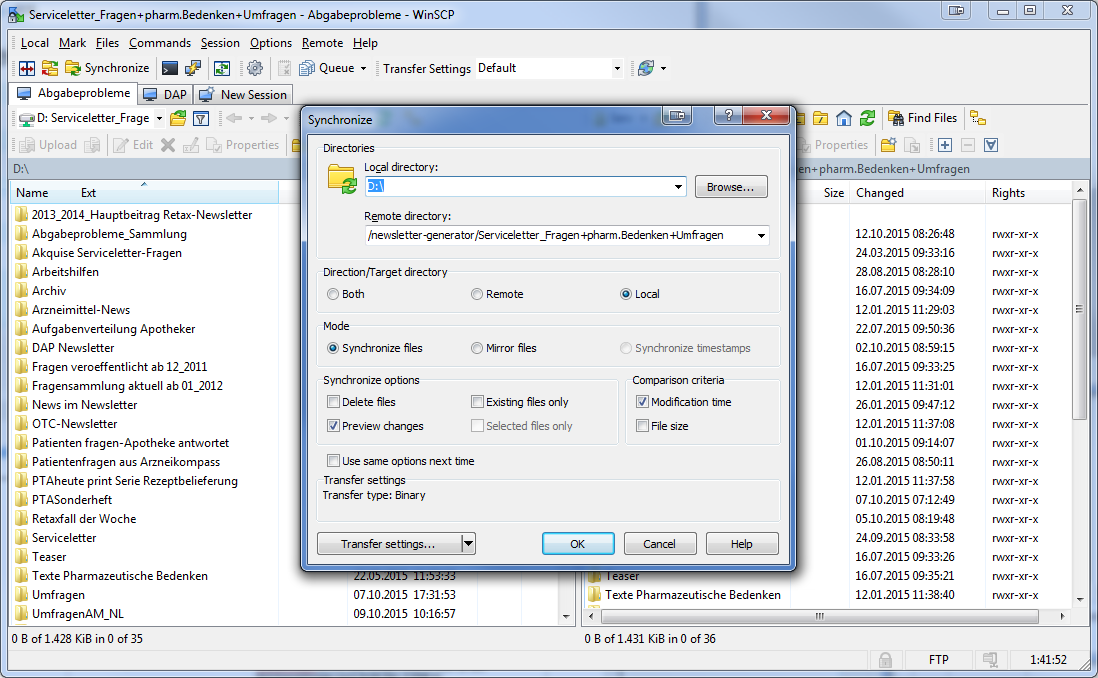1098x678 pixels.
Task: Choose the Mirror files mode
Action: (477, 348)
